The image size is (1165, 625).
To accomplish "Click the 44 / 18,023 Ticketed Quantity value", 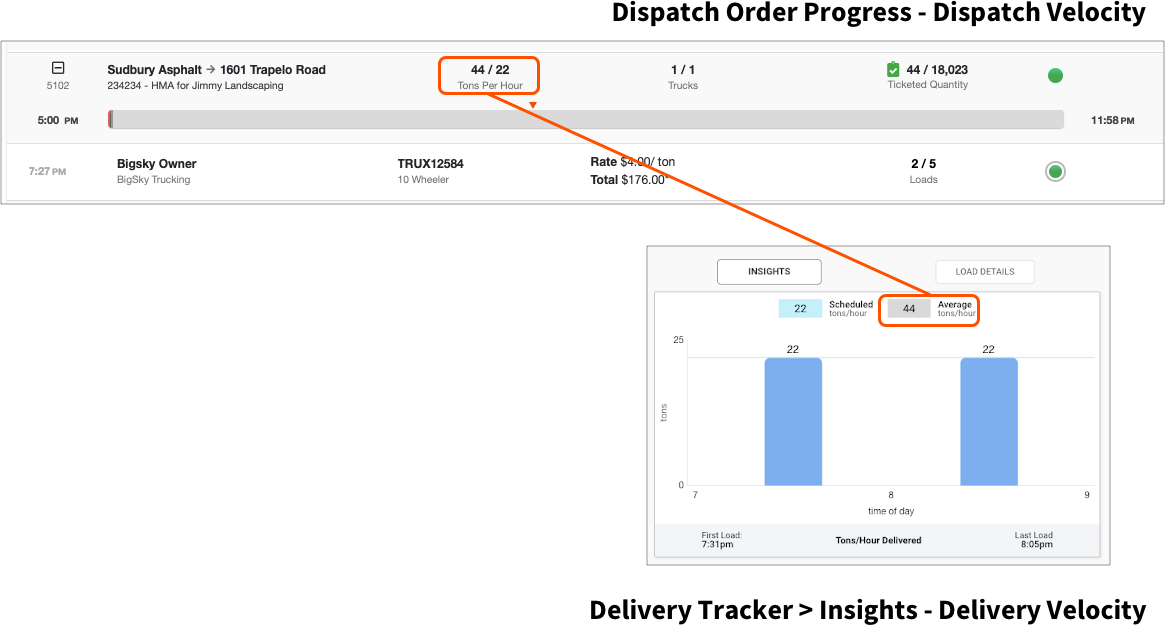I will [937, 70].
